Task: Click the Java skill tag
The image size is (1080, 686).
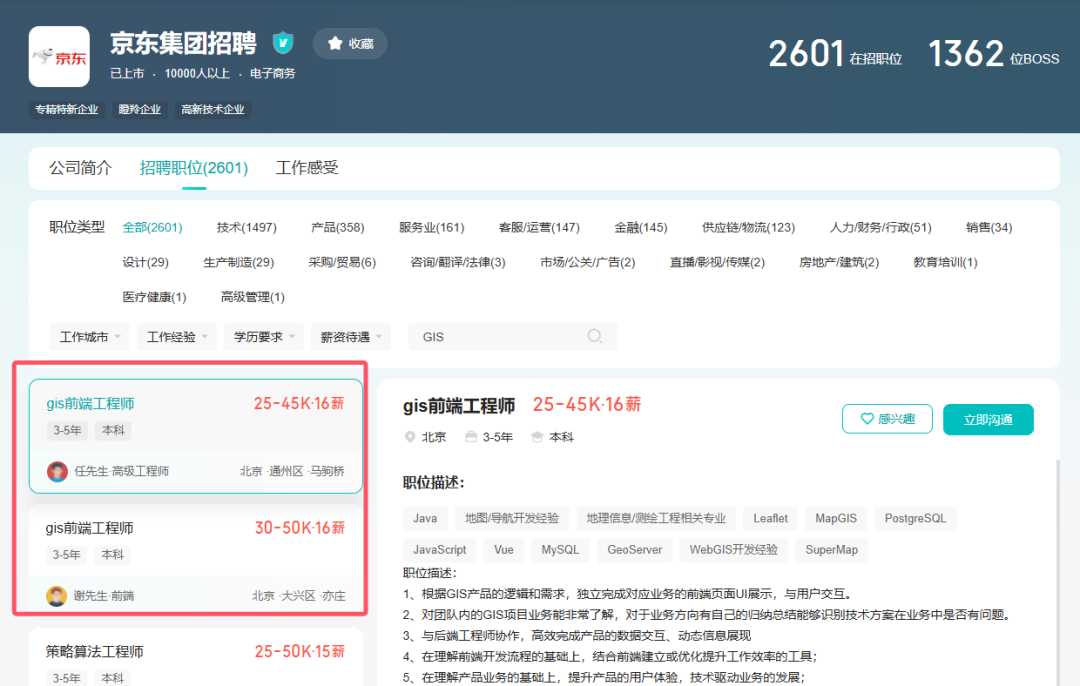Action: point(425,519)
